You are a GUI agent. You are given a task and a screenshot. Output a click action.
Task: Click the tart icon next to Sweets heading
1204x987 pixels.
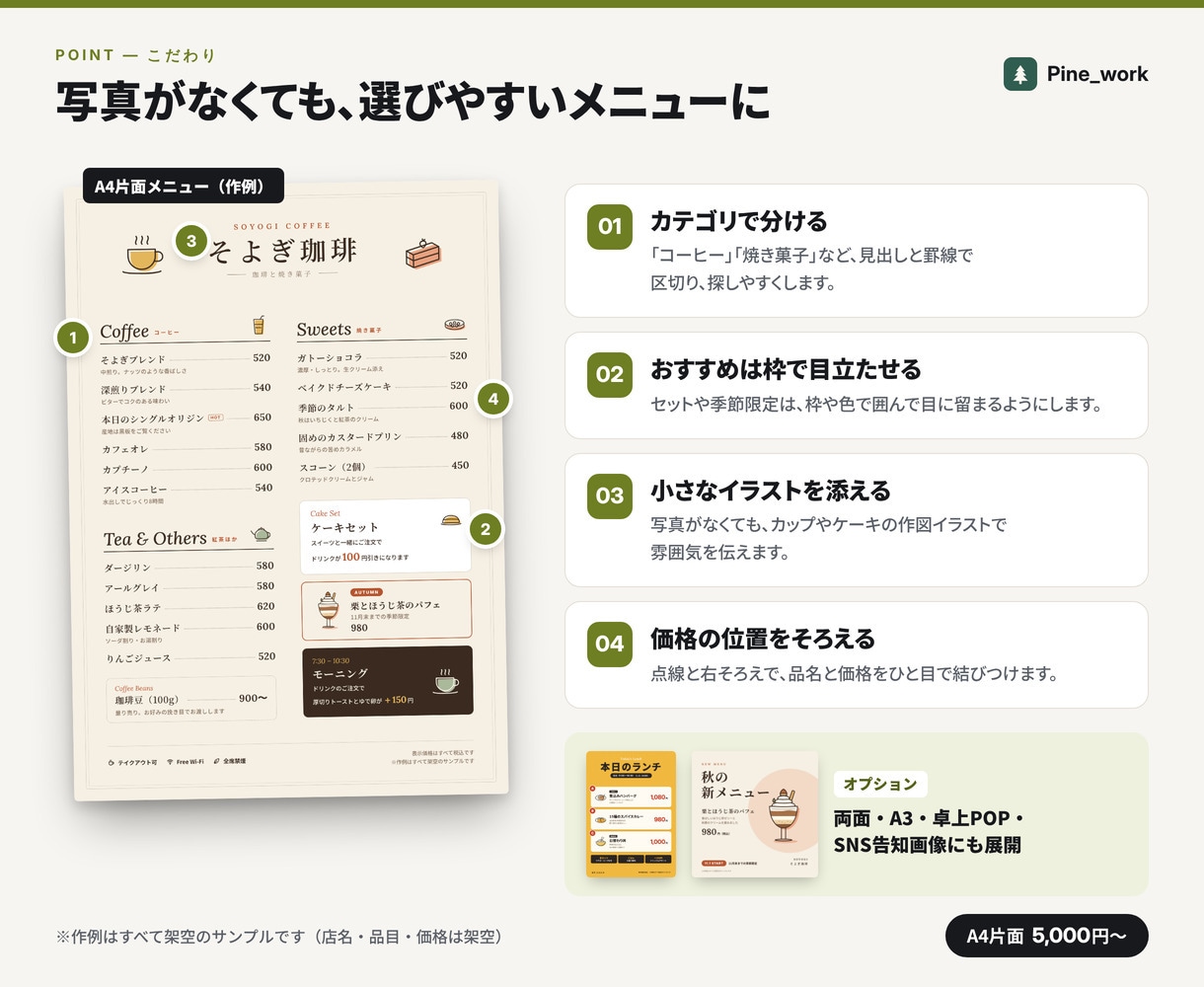point(455,324)
